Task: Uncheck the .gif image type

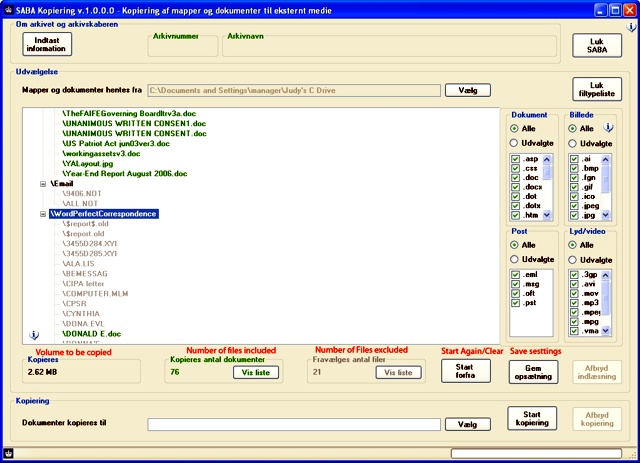Action: point(574,187)
